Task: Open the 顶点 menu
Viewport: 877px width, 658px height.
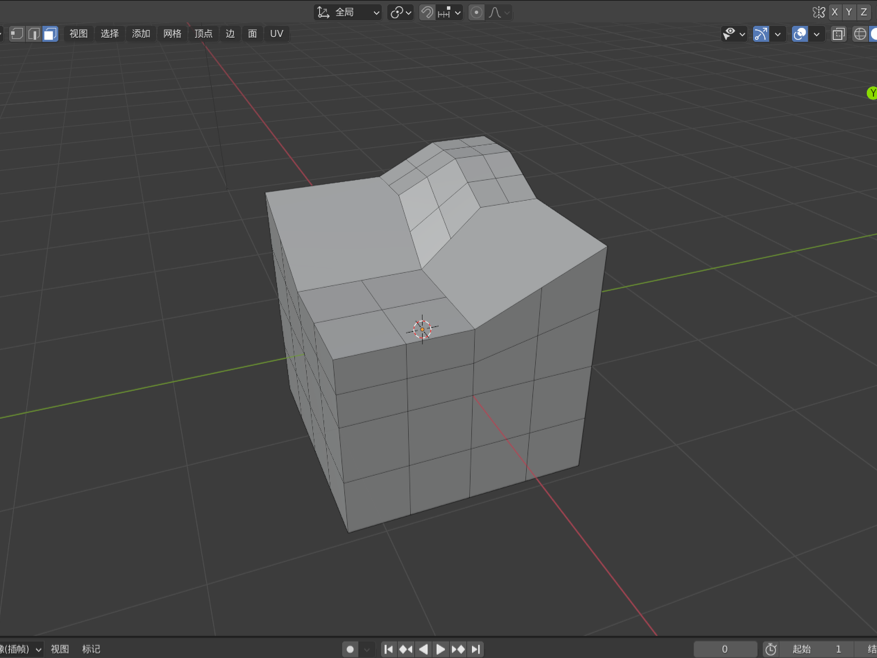Action: click(202, 33)
